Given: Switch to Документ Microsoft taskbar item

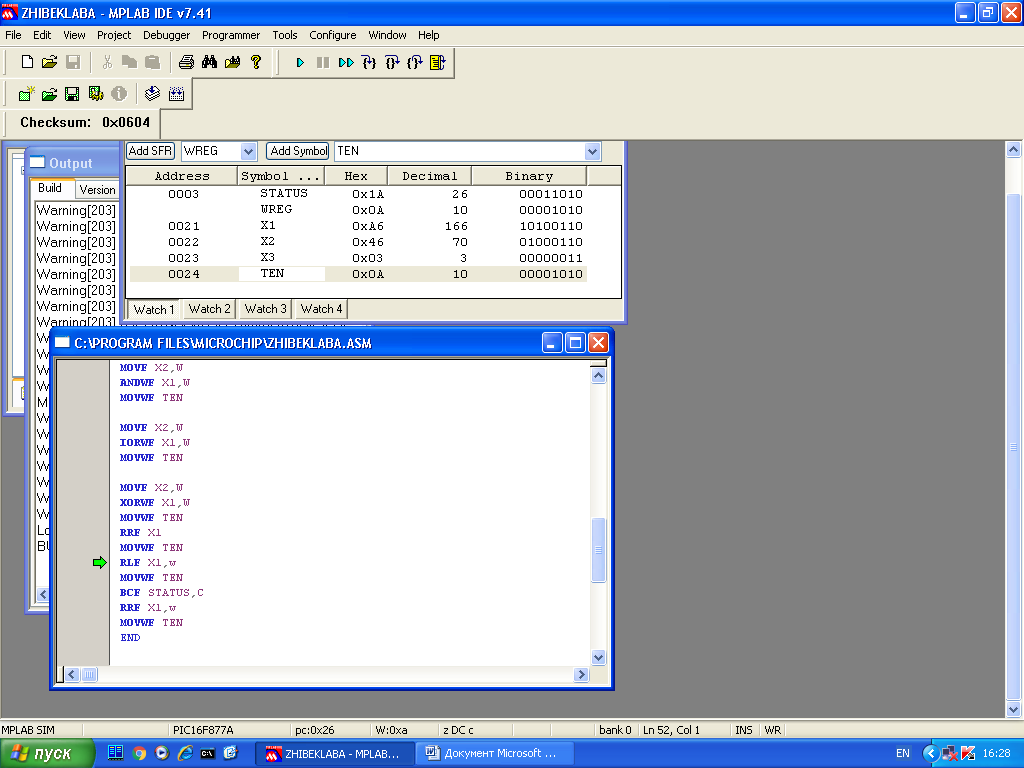Looking at the screenshot, I should tap(495, 754).
